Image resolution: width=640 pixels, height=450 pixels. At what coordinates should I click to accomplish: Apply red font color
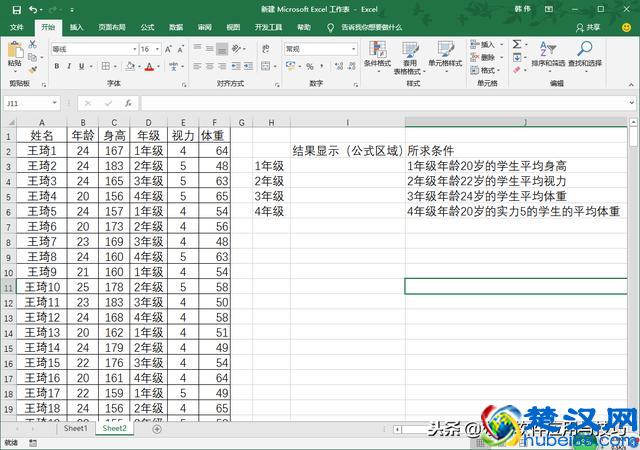(x=149, y=66)
